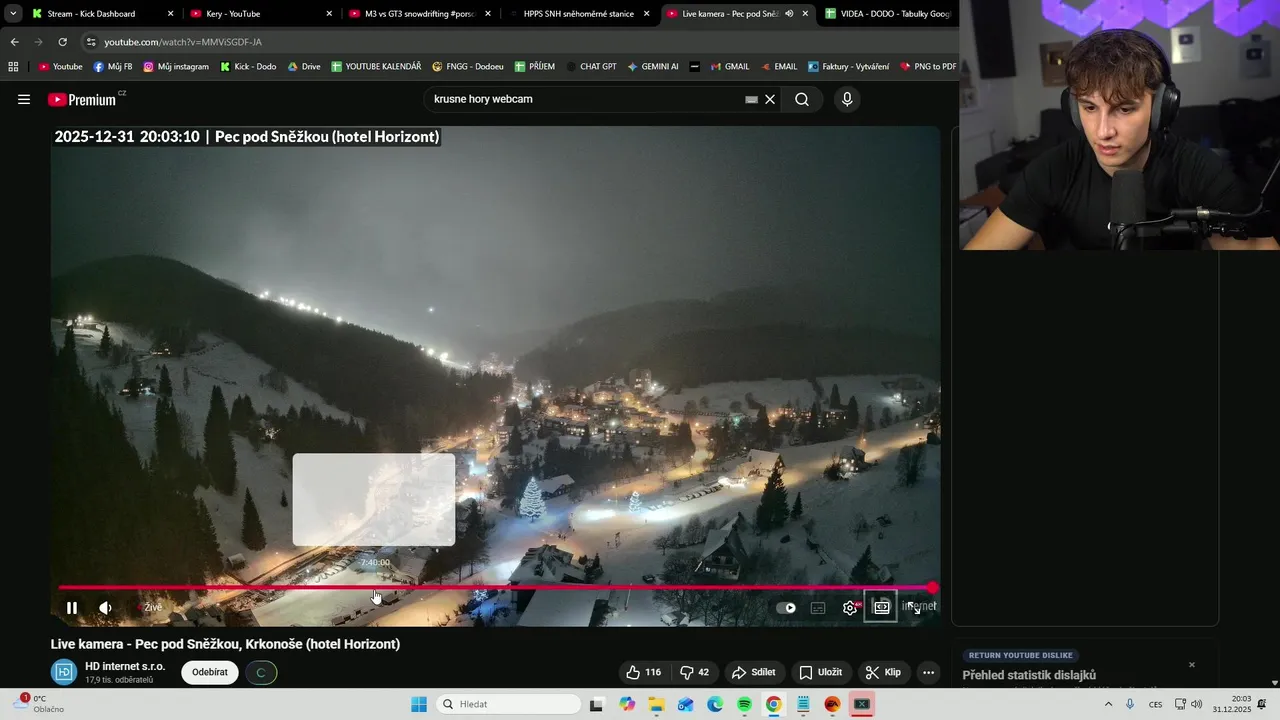Click the search magnifier button
Screen dimensions: 1280x720
point(802,99)
